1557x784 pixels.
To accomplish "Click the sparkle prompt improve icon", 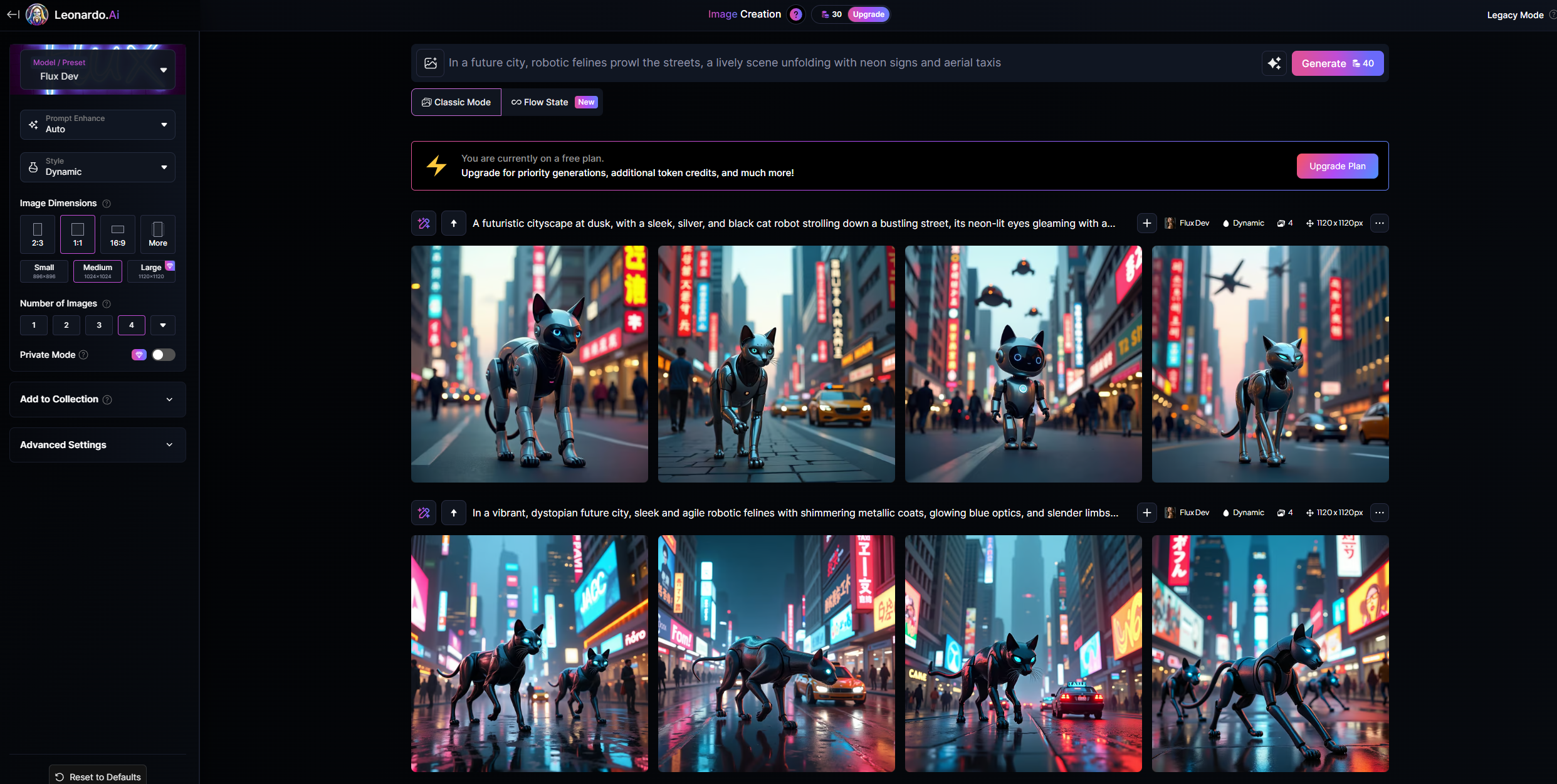I will click(1274, 63).
